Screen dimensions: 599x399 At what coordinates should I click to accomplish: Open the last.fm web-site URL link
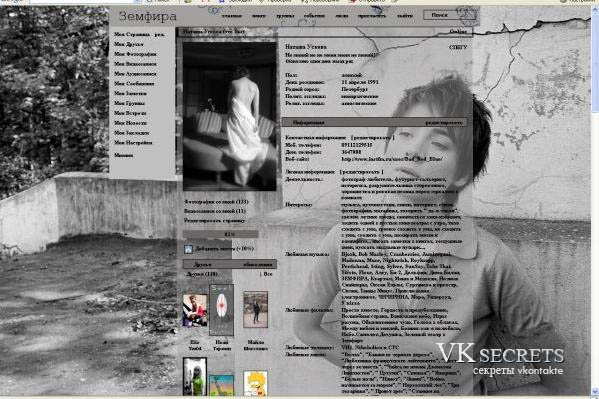coord(392,159)
